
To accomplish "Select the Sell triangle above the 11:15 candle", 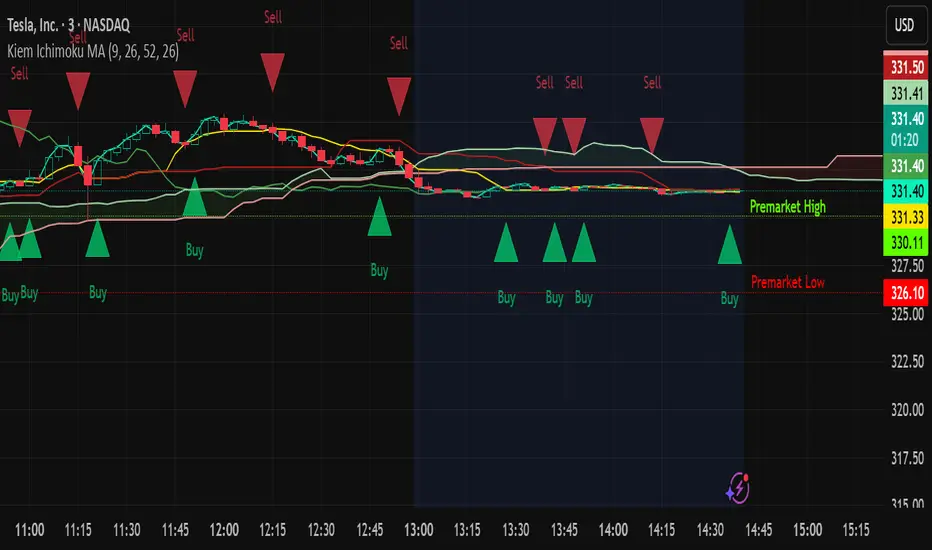I will (x=78, y=90).
